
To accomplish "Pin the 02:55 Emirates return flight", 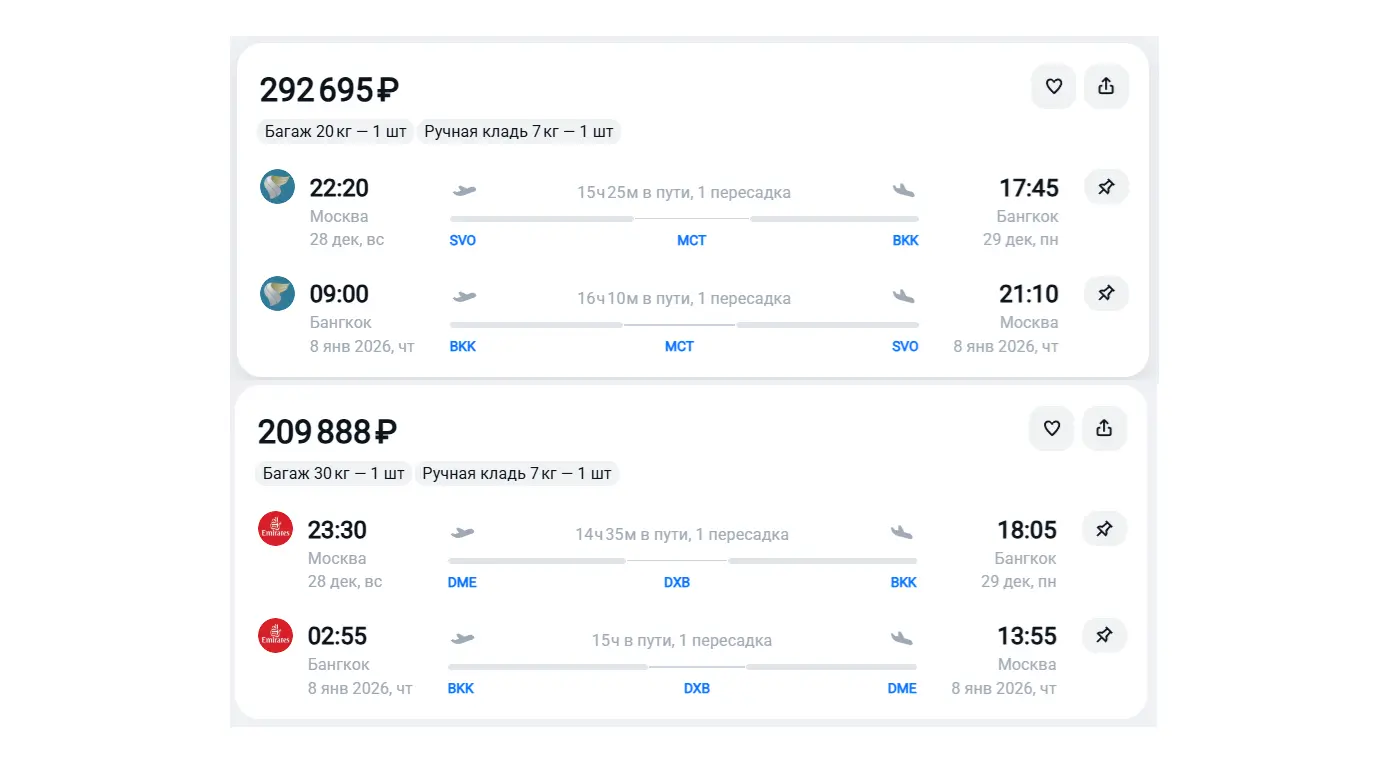I will tap(1104, 636).
